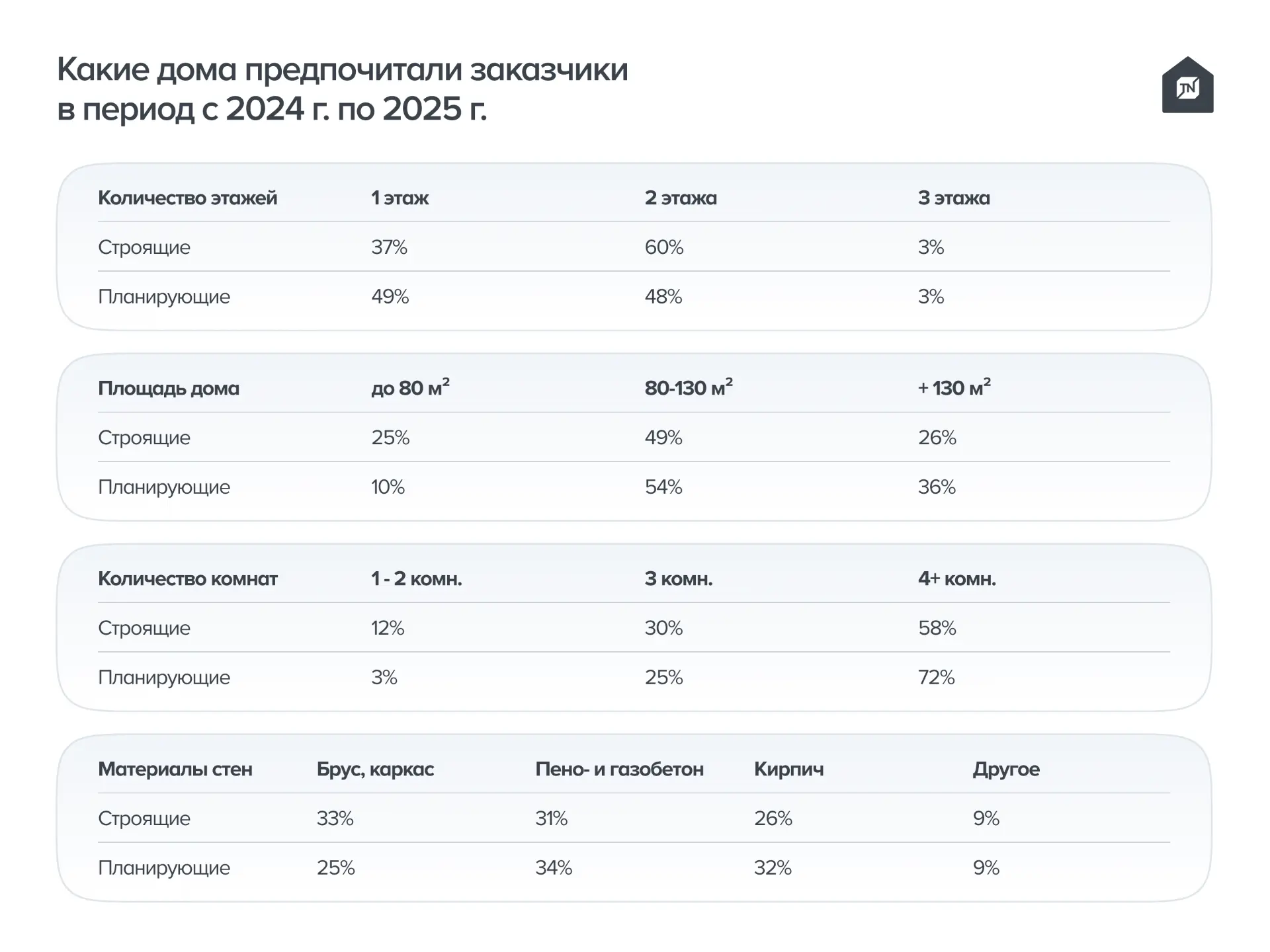Click the 'Пено- и газобетон' column header
This screenshot has width=1270, height=952.
[x=619, y=769]
